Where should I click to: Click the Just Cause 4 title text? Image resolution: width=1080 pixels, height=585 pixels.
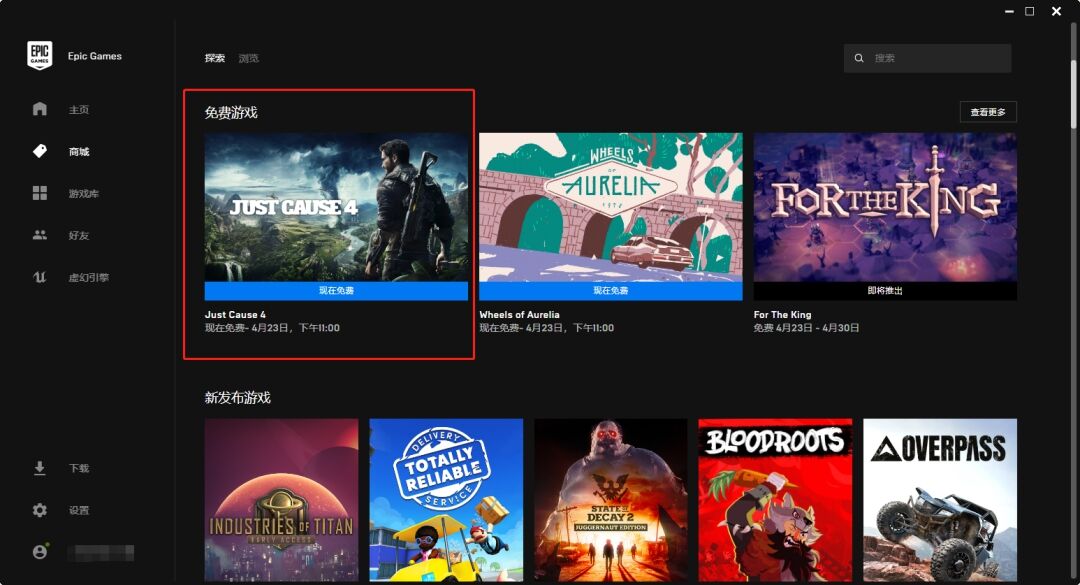[x=235, y=314]
